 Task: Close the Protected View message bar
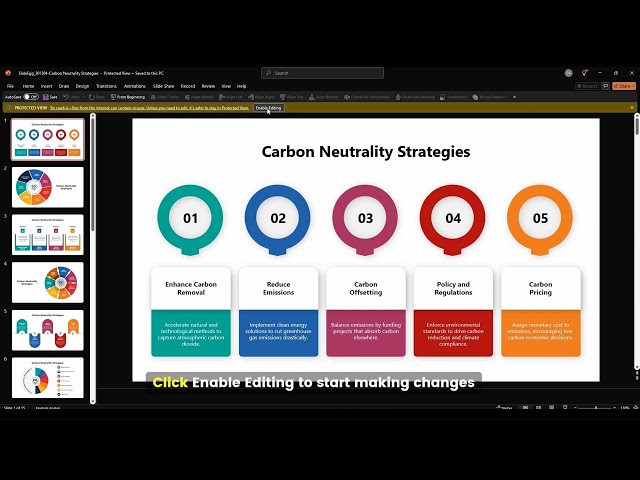pos(632,108)
